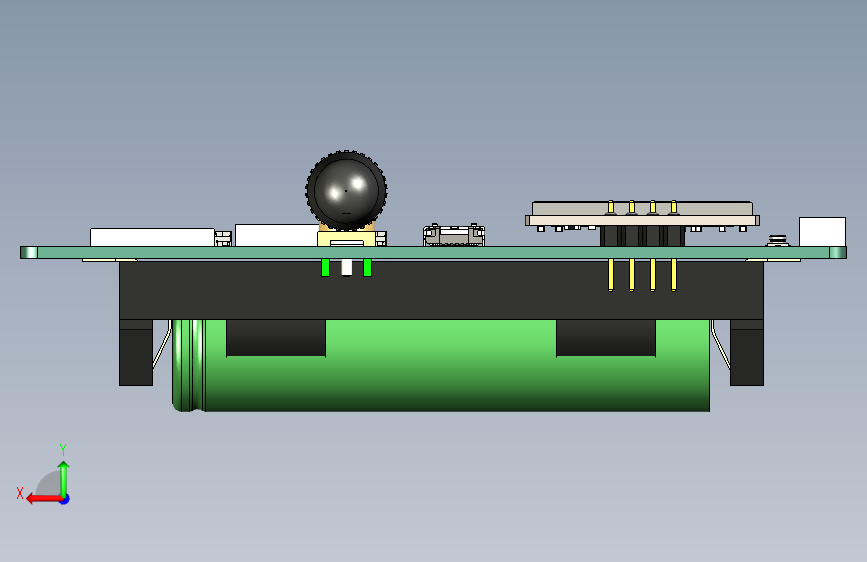Pick the leftmost green pin under the knob
The image size is (867, 562).
coord(326,267)
